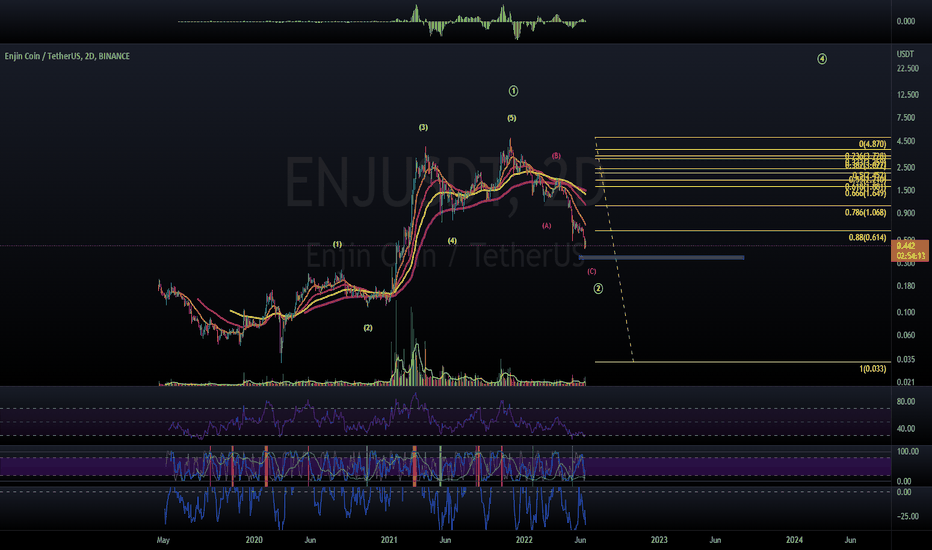The image size is (932, 550).
Task: Select the circled wave 4 label
Action: [822, 59]
